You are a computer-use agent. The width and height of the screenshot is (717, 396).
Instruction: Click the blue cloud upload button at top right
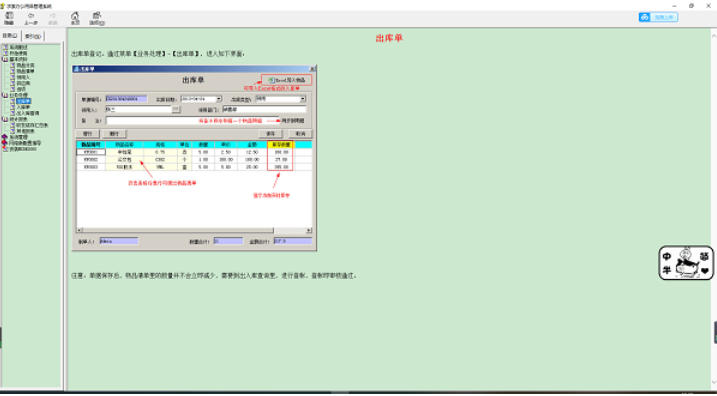[x=658, y=17]
